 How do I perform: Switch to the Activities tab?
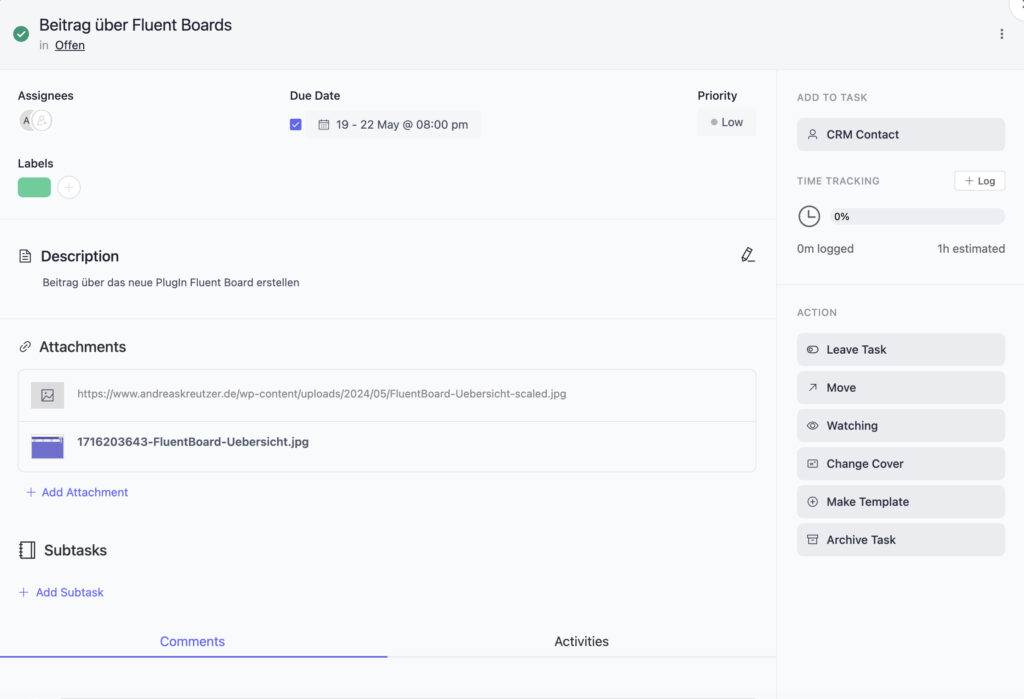(581, 641)
